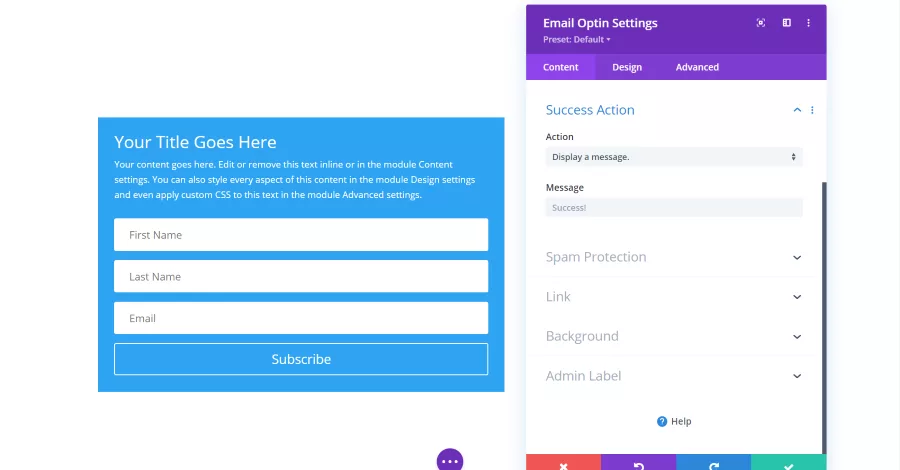Redo the last change
The width and height of the screenshot is (900, 470).
[713, 463]
